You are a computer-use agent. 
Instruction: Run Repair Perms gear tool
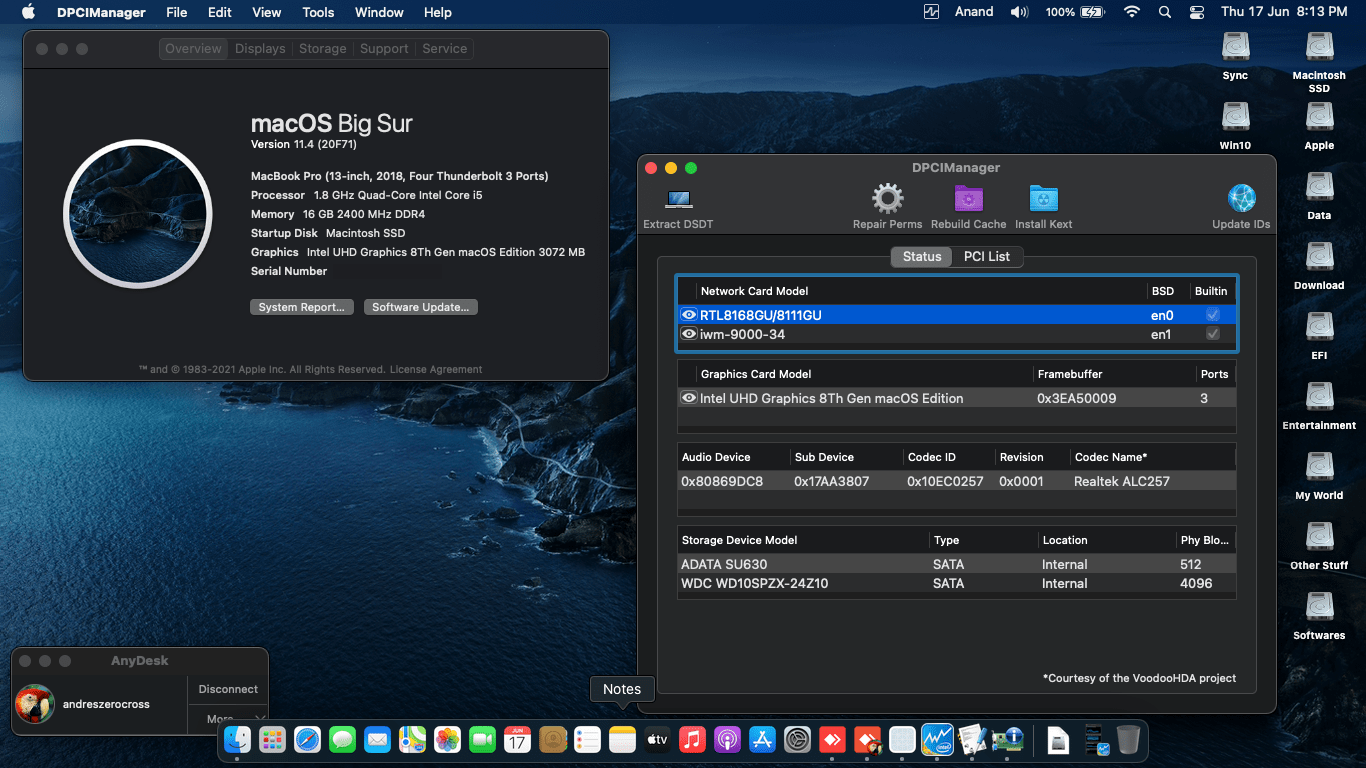click(888, 199)
